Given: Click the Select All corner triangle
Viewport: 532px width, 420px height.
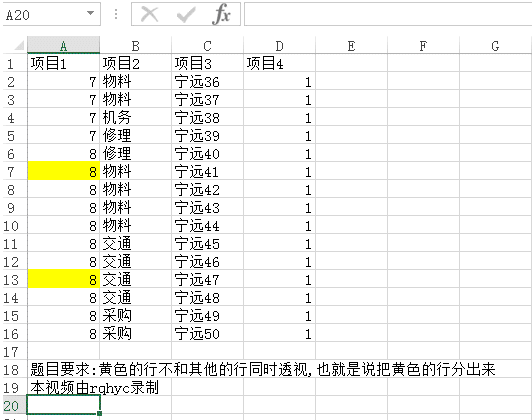Looking at the screenshot, I should pos(15,45).
